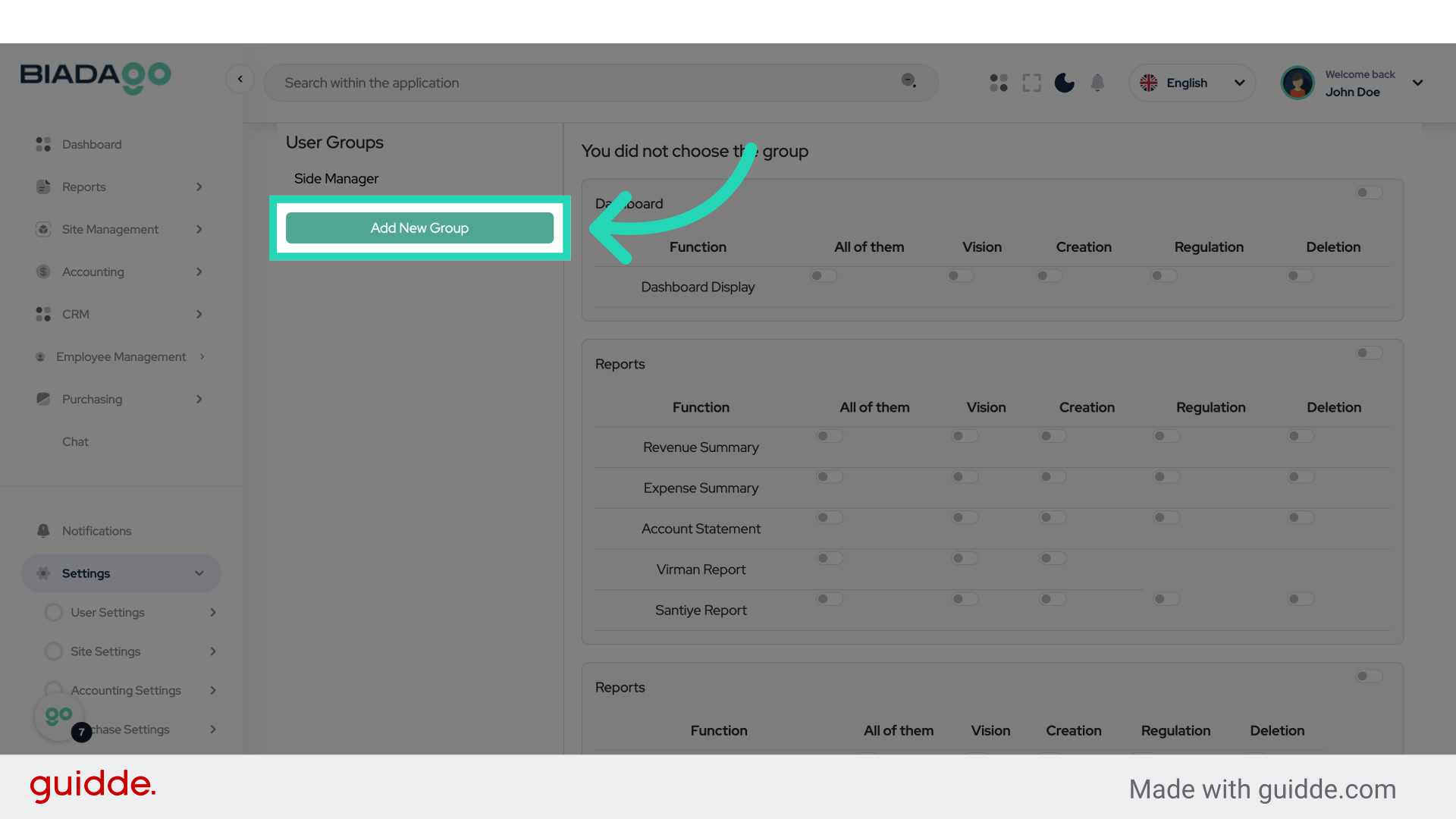Click the search magnifier icon
This screenshot has height=819, width=1456.
(x=908, y=80)
